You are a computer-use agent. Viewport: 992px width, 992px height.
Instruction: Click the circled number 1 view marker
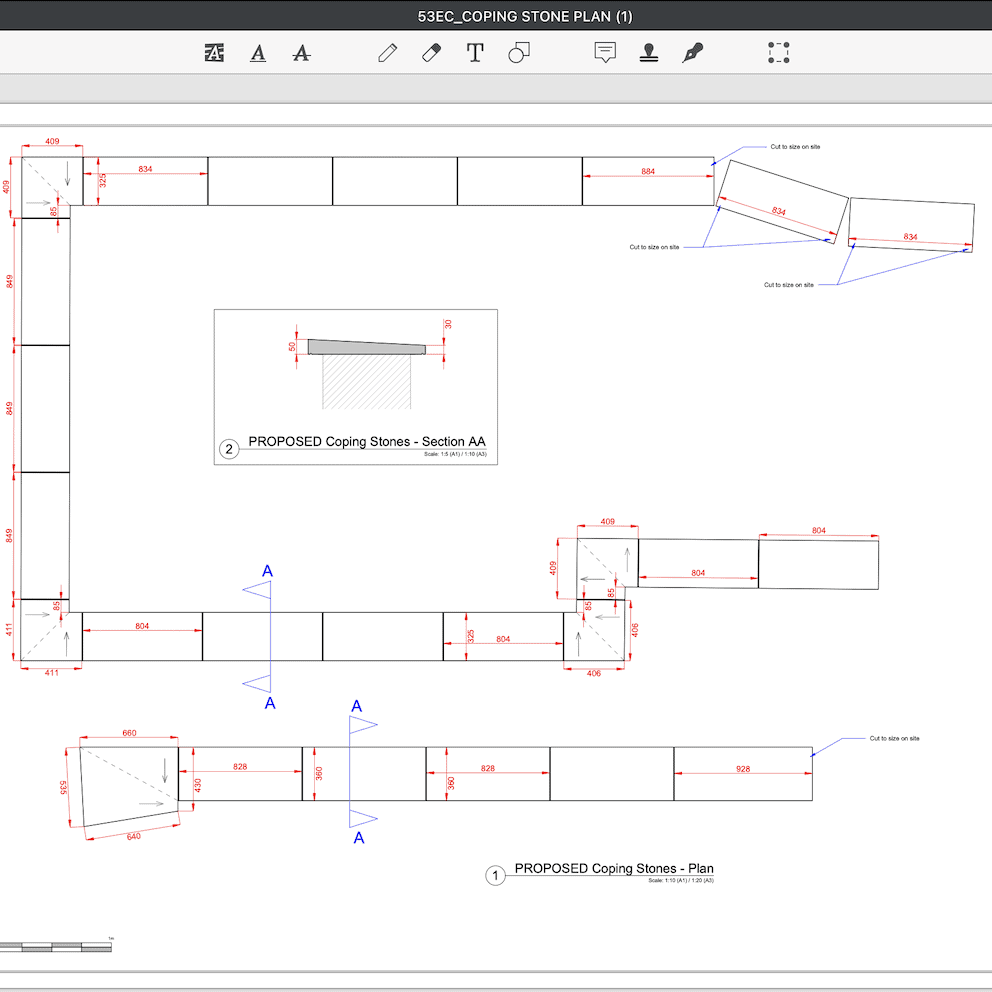(495, 876)
